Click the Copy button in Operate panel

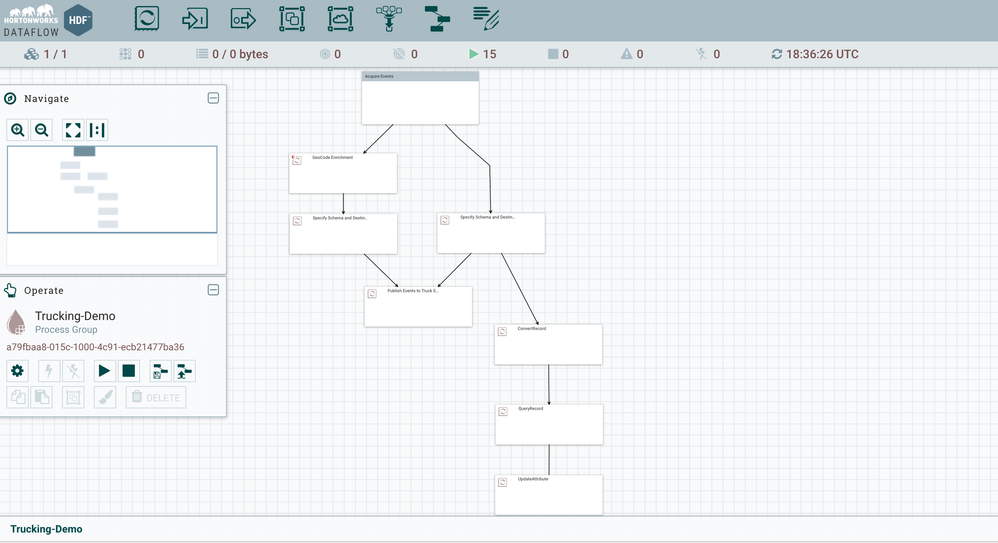tap(17, 397)
